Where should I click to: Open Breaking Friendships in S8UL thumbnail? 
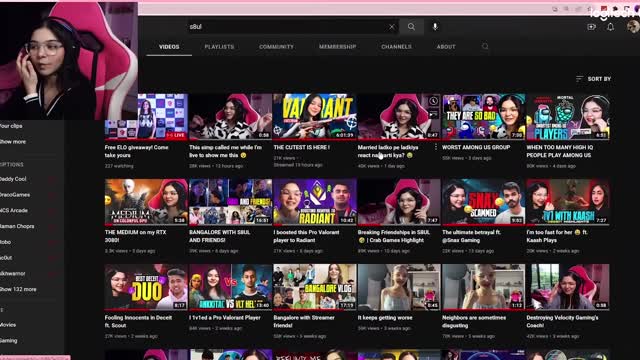[399, 202]
